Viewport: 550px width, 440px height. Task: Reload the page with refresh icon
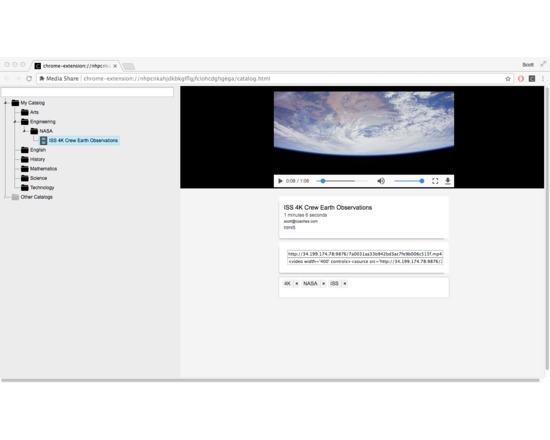click(29, 79)
